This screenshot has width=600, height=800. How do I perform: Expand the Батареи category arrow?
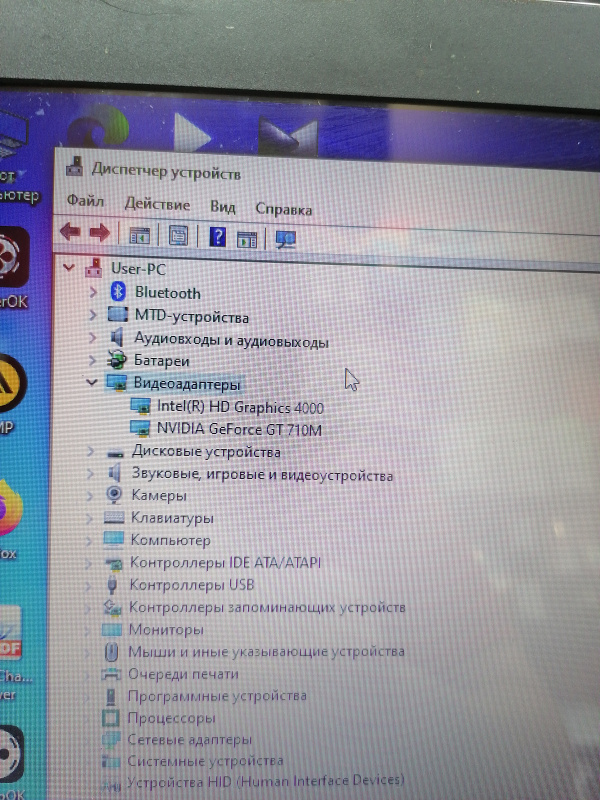(92, 360)
